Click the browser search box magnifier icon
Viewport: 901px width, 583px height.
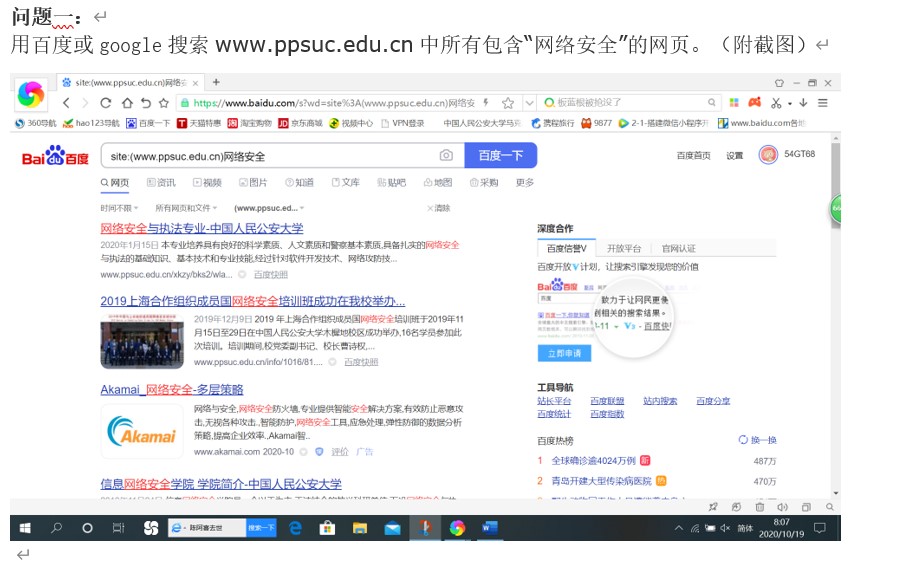tap(711, 102)
